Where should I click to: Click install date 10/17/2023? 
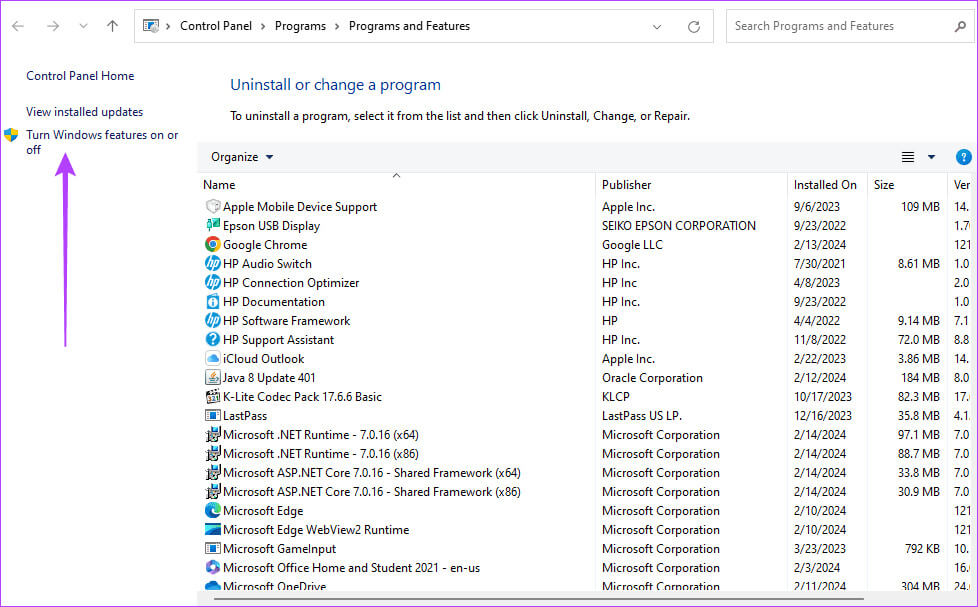(823, 397)
